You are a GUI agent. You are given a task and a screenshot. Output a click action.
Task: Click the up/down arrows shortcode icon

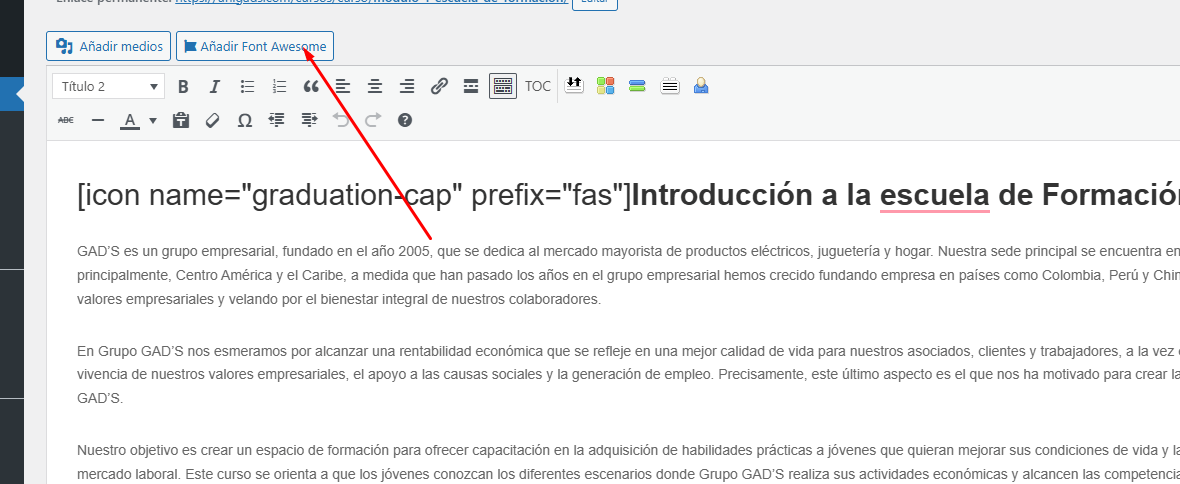pyautogui.click(x=574, y=86)
